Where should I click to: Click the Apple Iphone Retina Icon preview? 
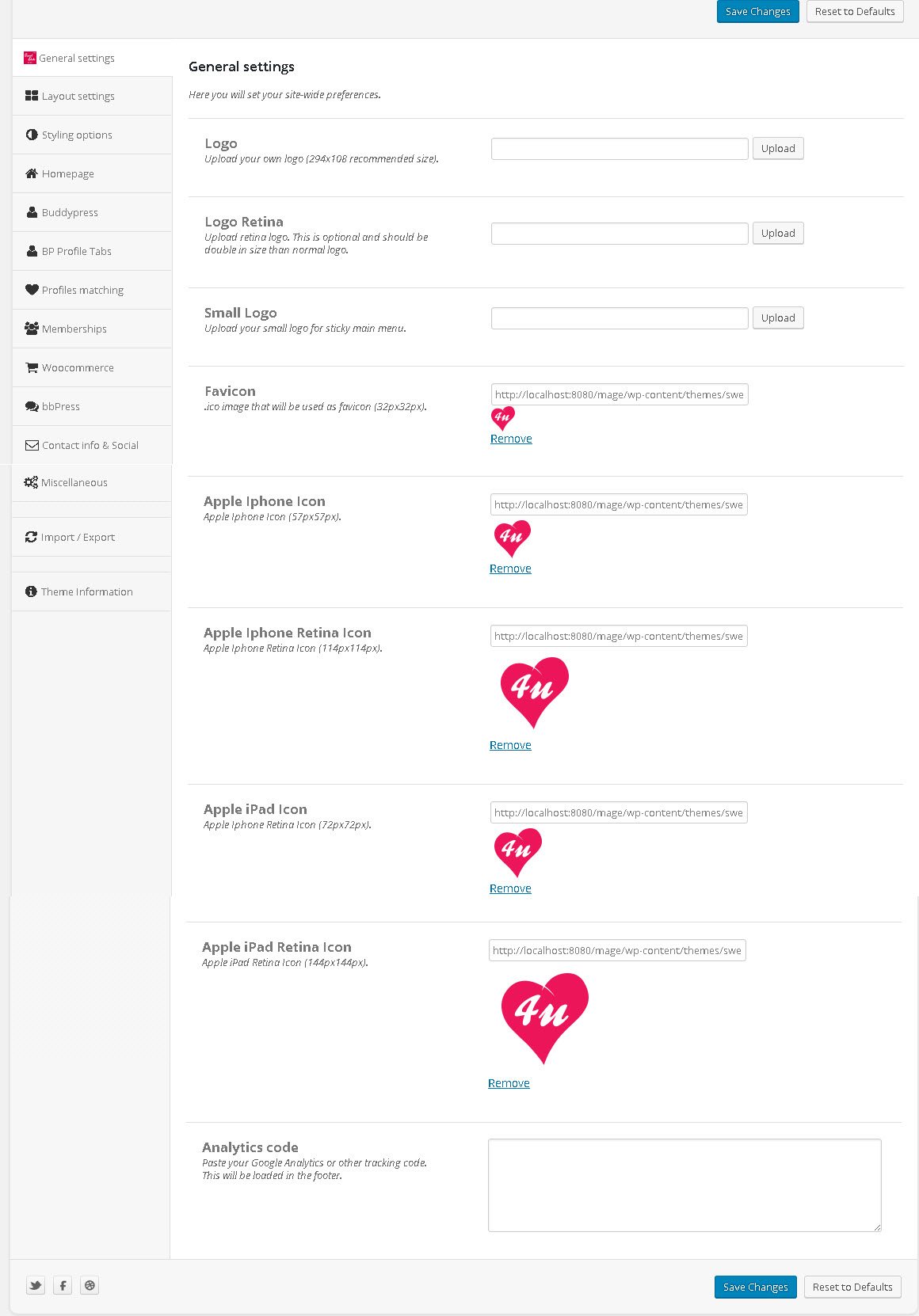pyautogui.click(x=534, y=693)
